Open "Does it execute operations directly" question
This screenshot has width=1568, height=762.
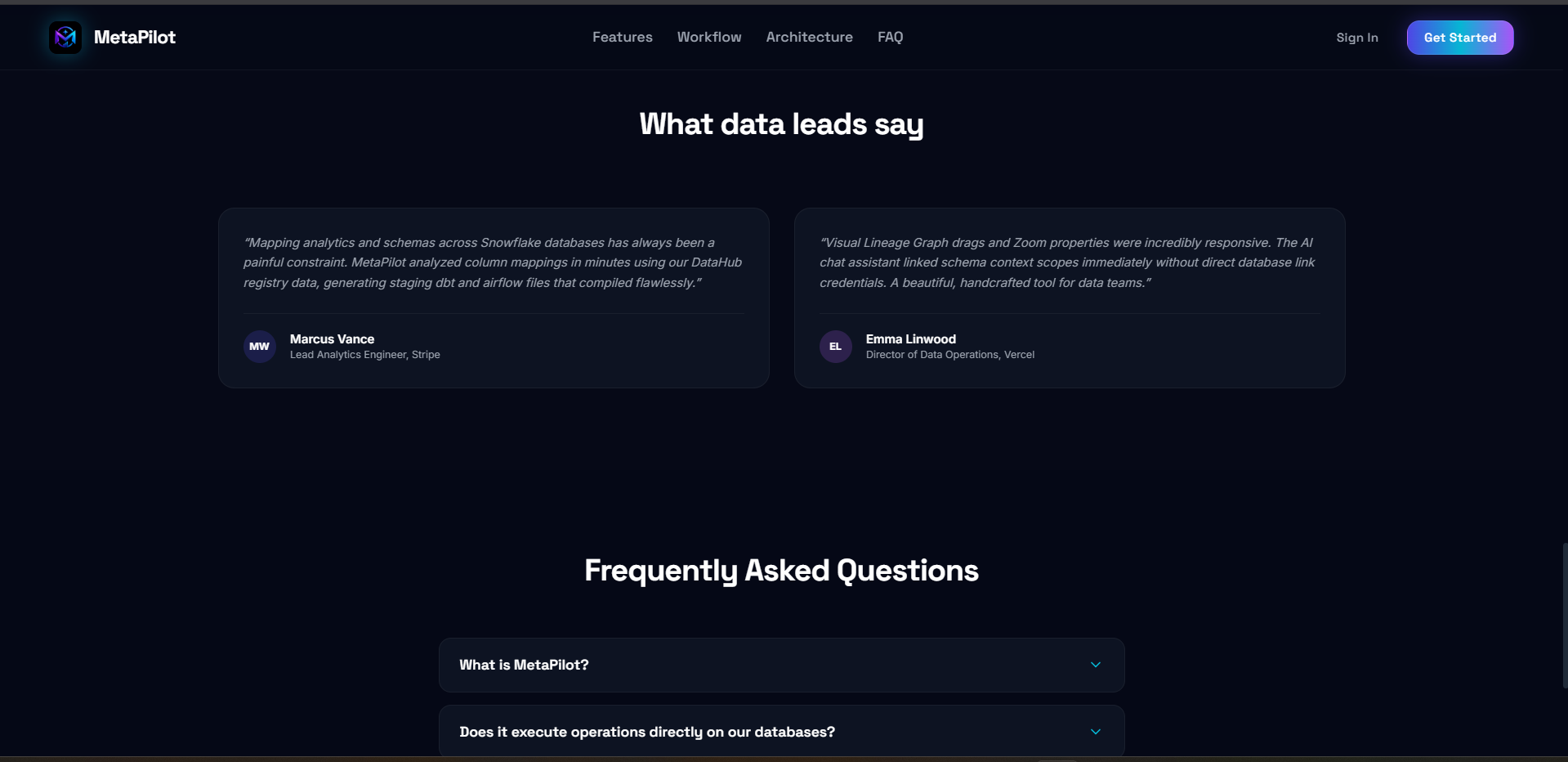pos(782,732)
